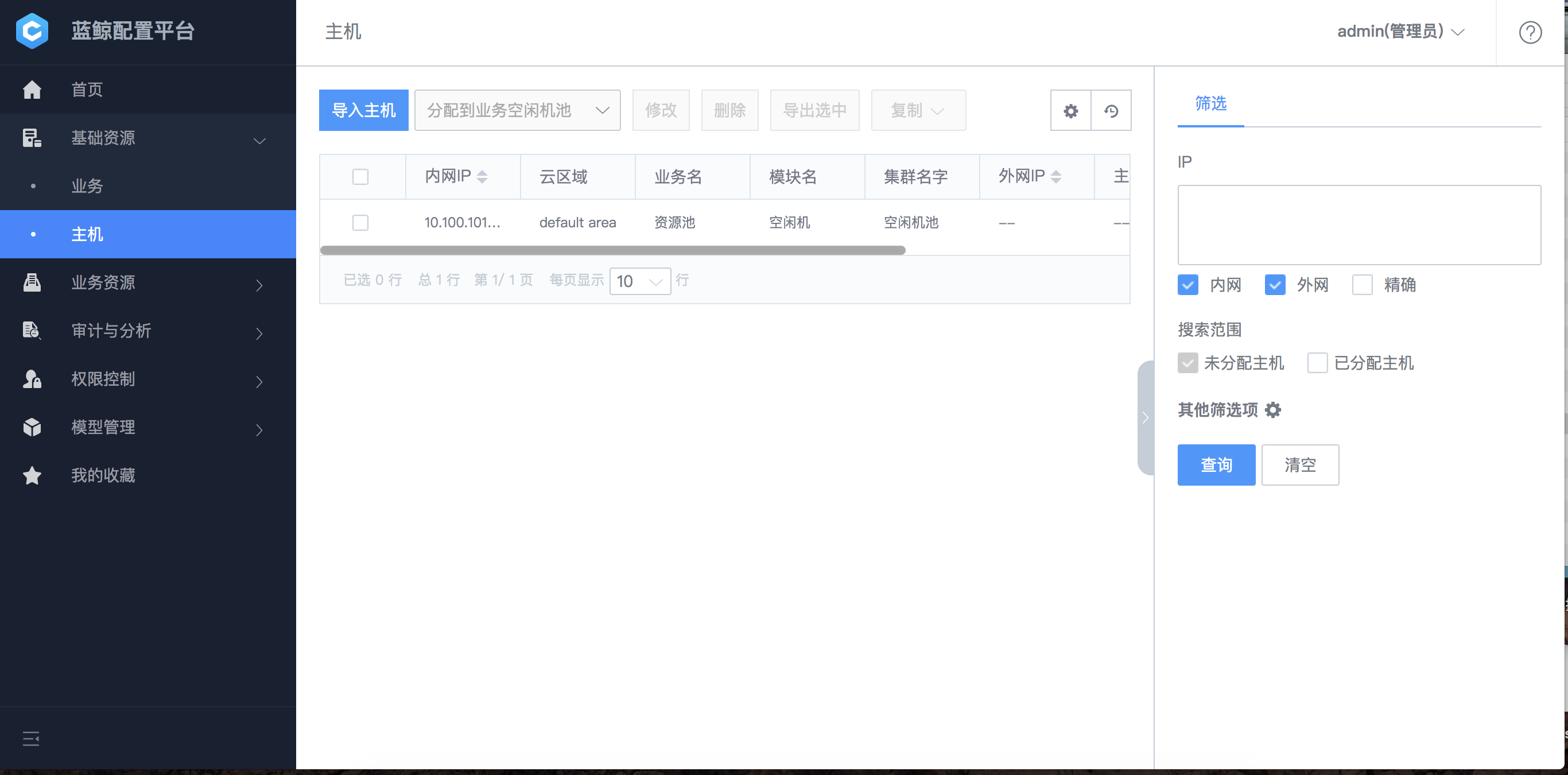Screen dimensions: 1568x775
Task: Switch to the 筛选 filter tab
Action: coord(1210,104)
